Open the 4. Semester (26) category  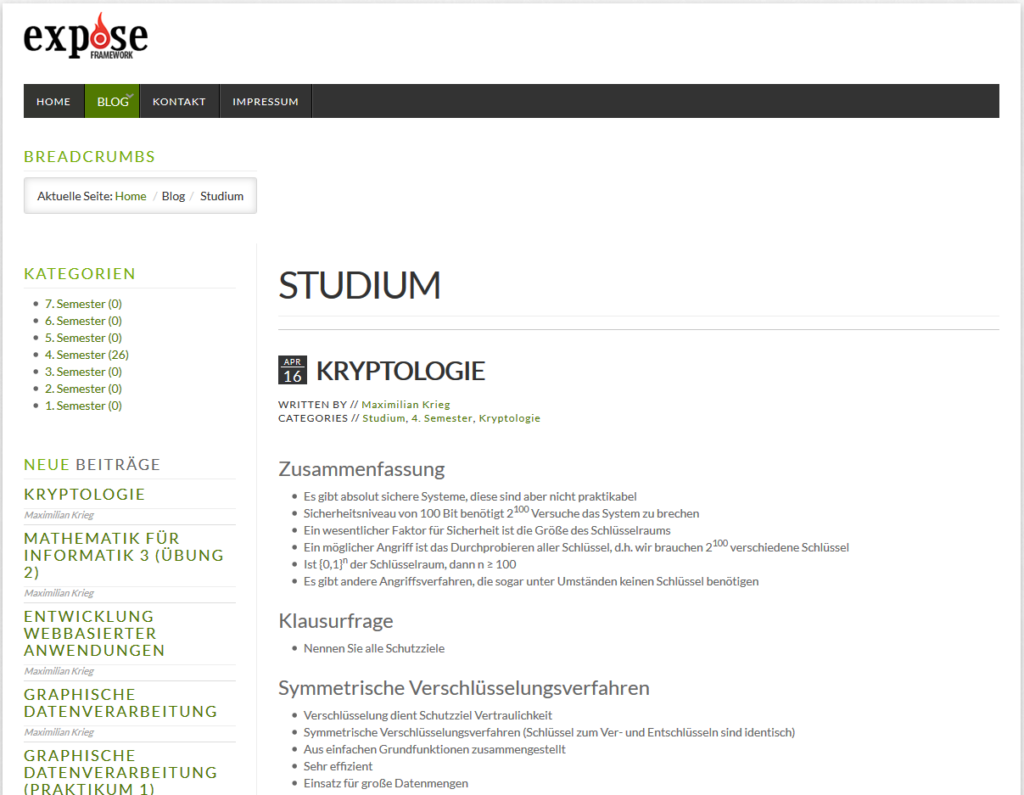pos(86,355)
